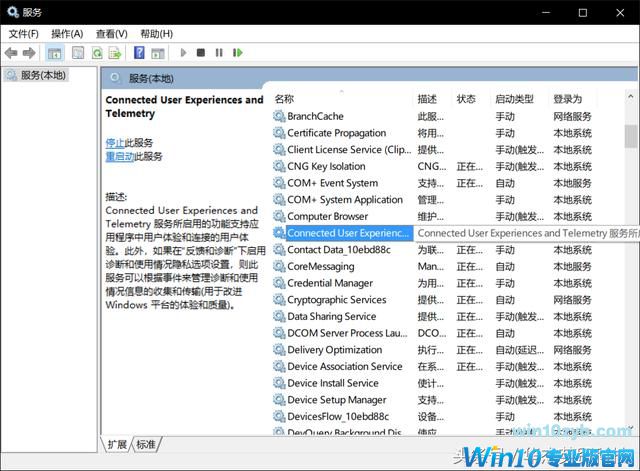640x471 pixels.
Task: Switch to the 扩展 tab
Action: click(117, 444)
